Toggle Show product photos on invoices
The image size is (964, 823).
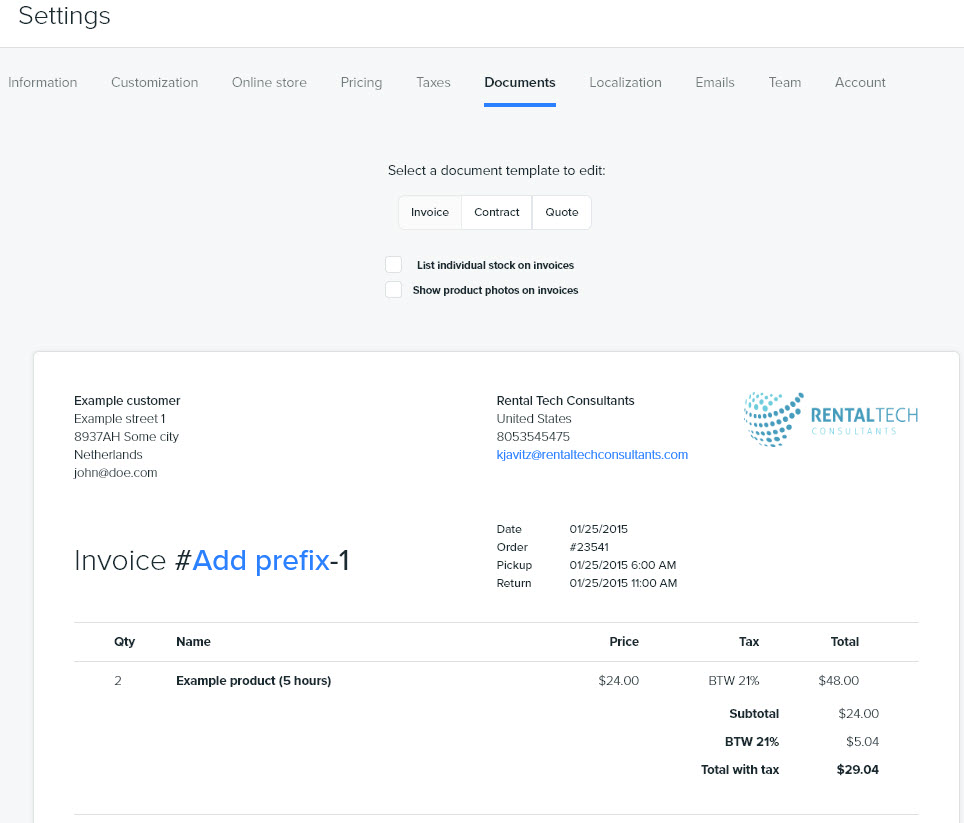(x=393, y=289)
